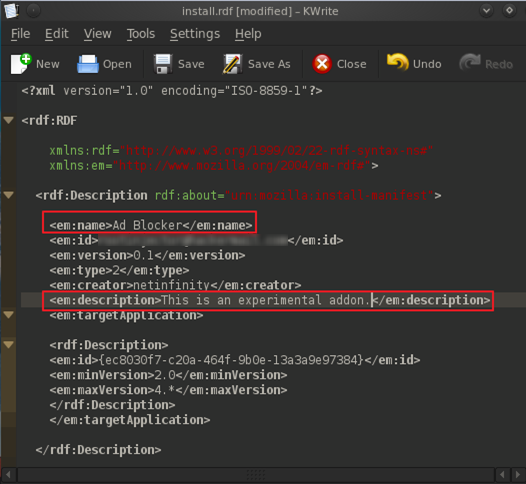Click the New document icon
The height and width of the screenshot is (484, 526).
[x=21, y=64]
